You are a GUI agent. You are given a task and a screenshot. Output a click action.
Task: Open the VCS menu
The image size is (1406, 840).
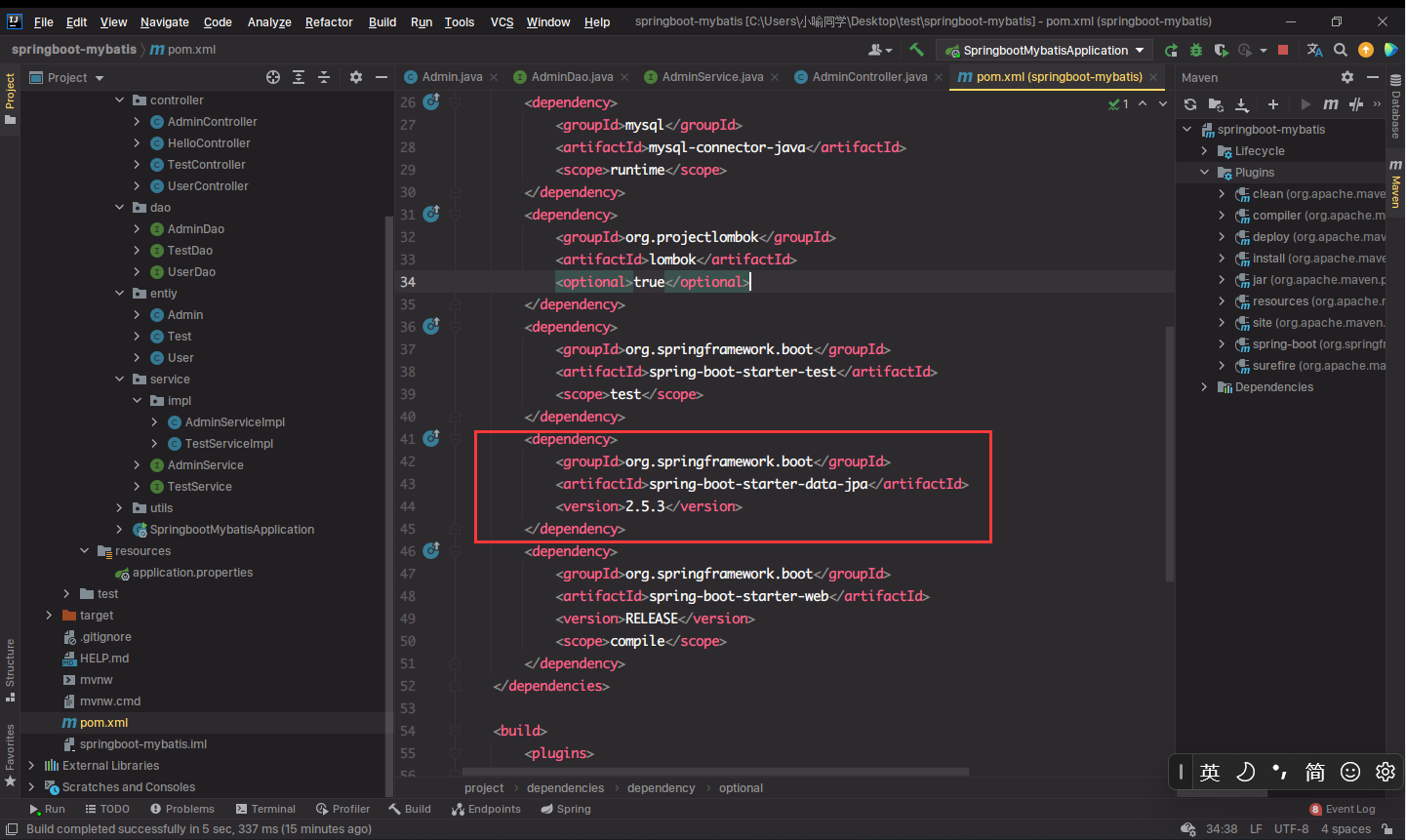click(x=502, y=21)
